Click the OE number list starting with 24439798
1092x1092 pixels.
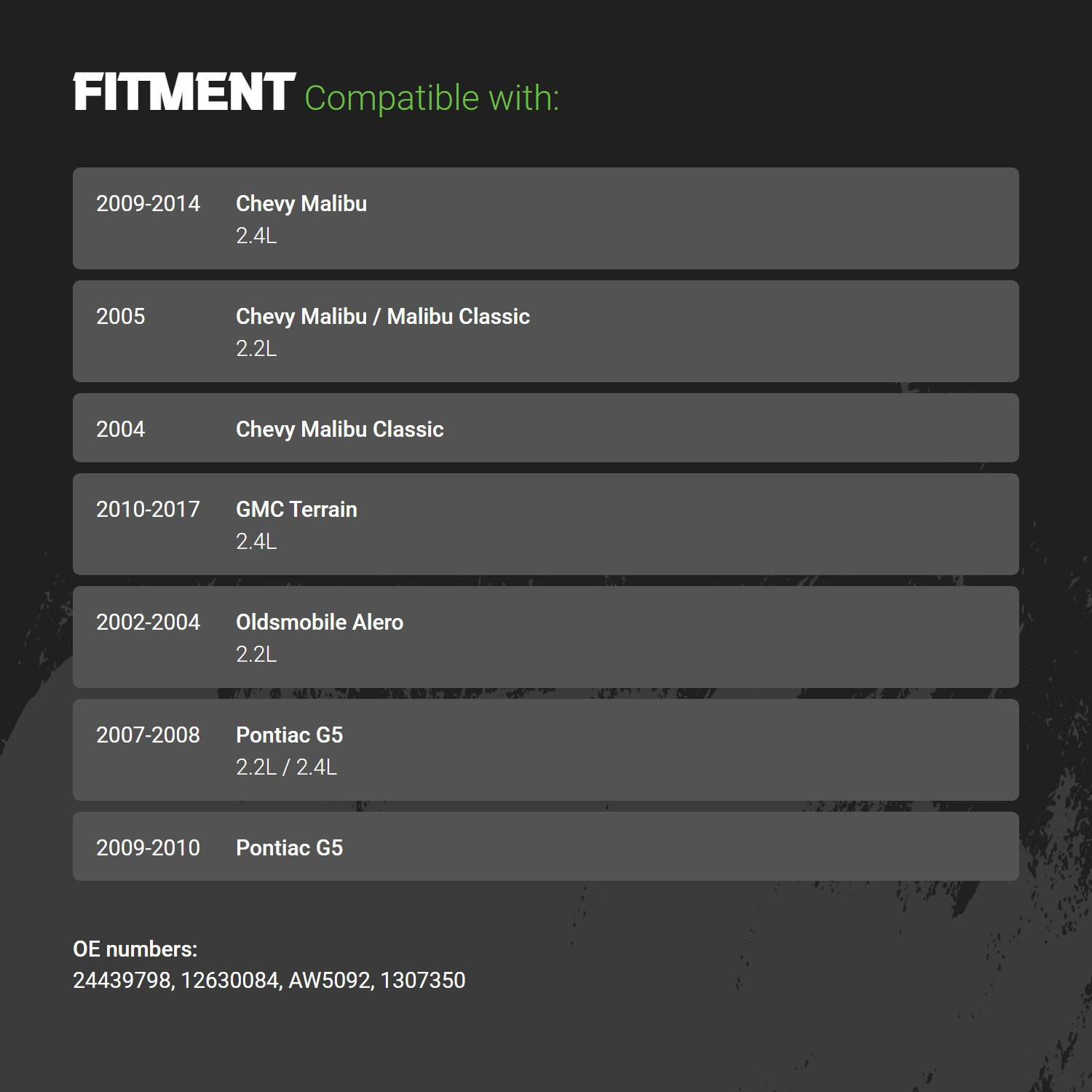tap(269, 981)
